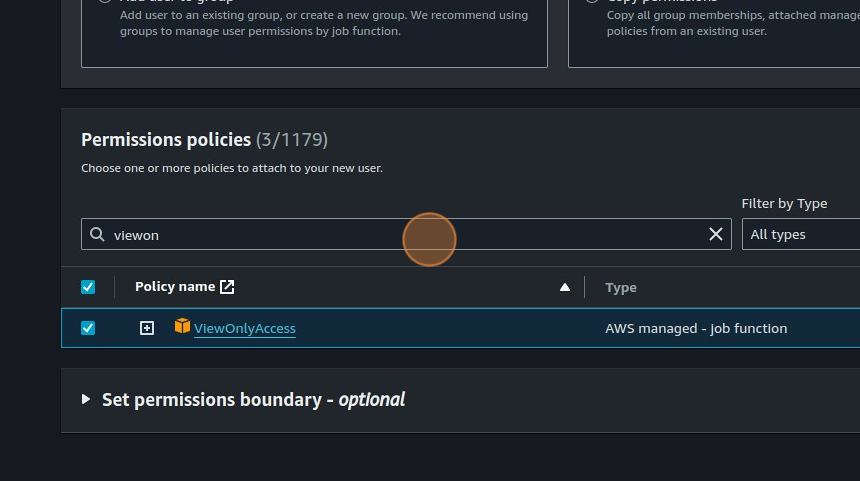Uncheck the ViewOnlyAccess policy checkbox

(x=88, y=328)
